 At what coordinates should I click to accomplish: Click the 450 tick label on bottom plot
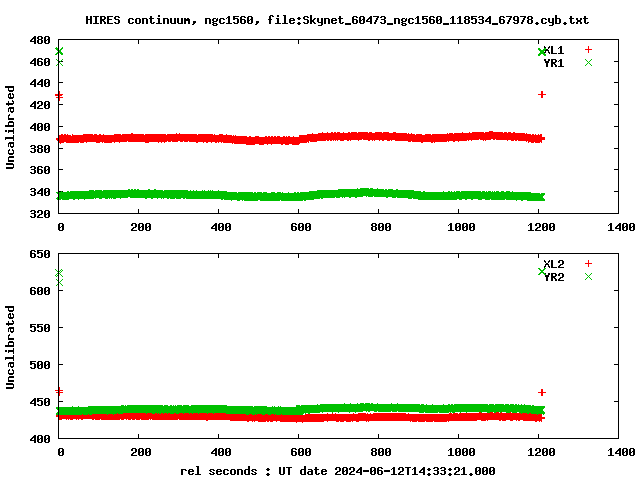(x=40, y=402)
